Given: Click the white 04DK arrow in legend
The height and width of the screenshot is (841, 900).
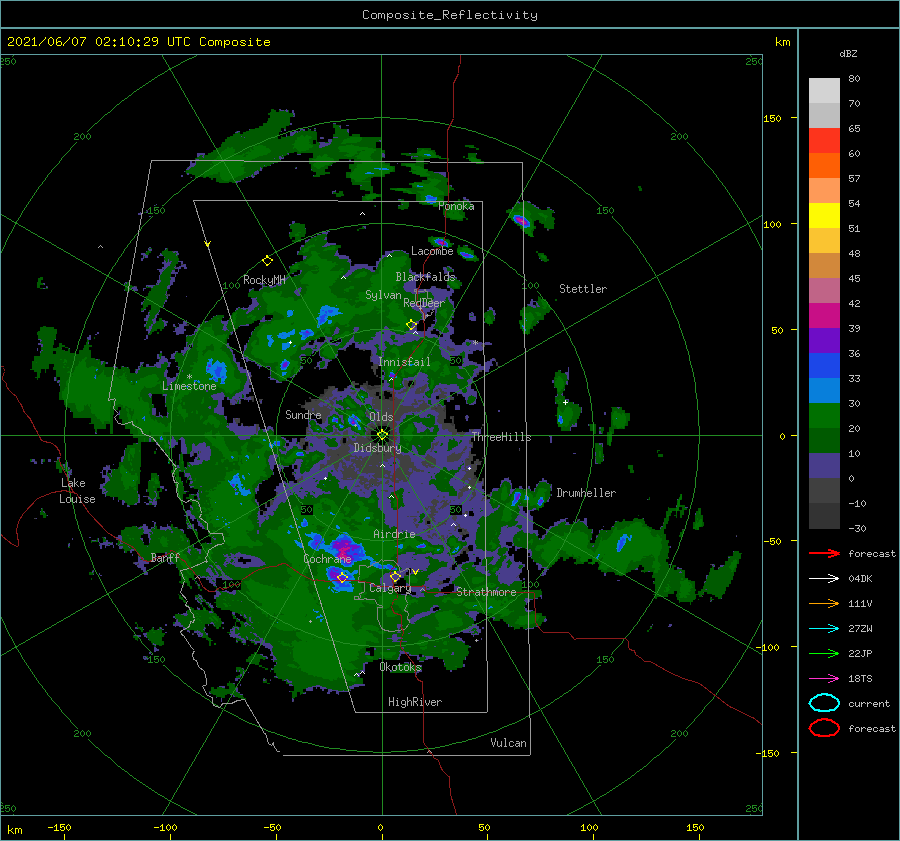Looking at the screenshot, I should 824,578.
